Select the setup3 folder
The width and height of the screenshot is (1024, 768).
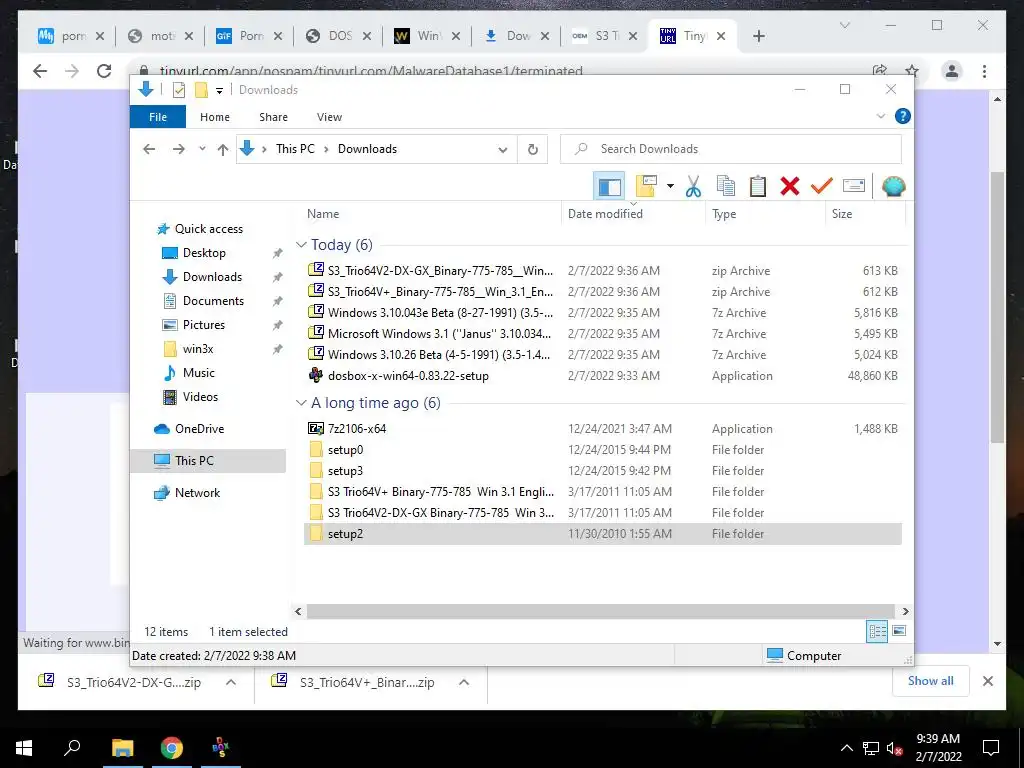coord(603,471)
